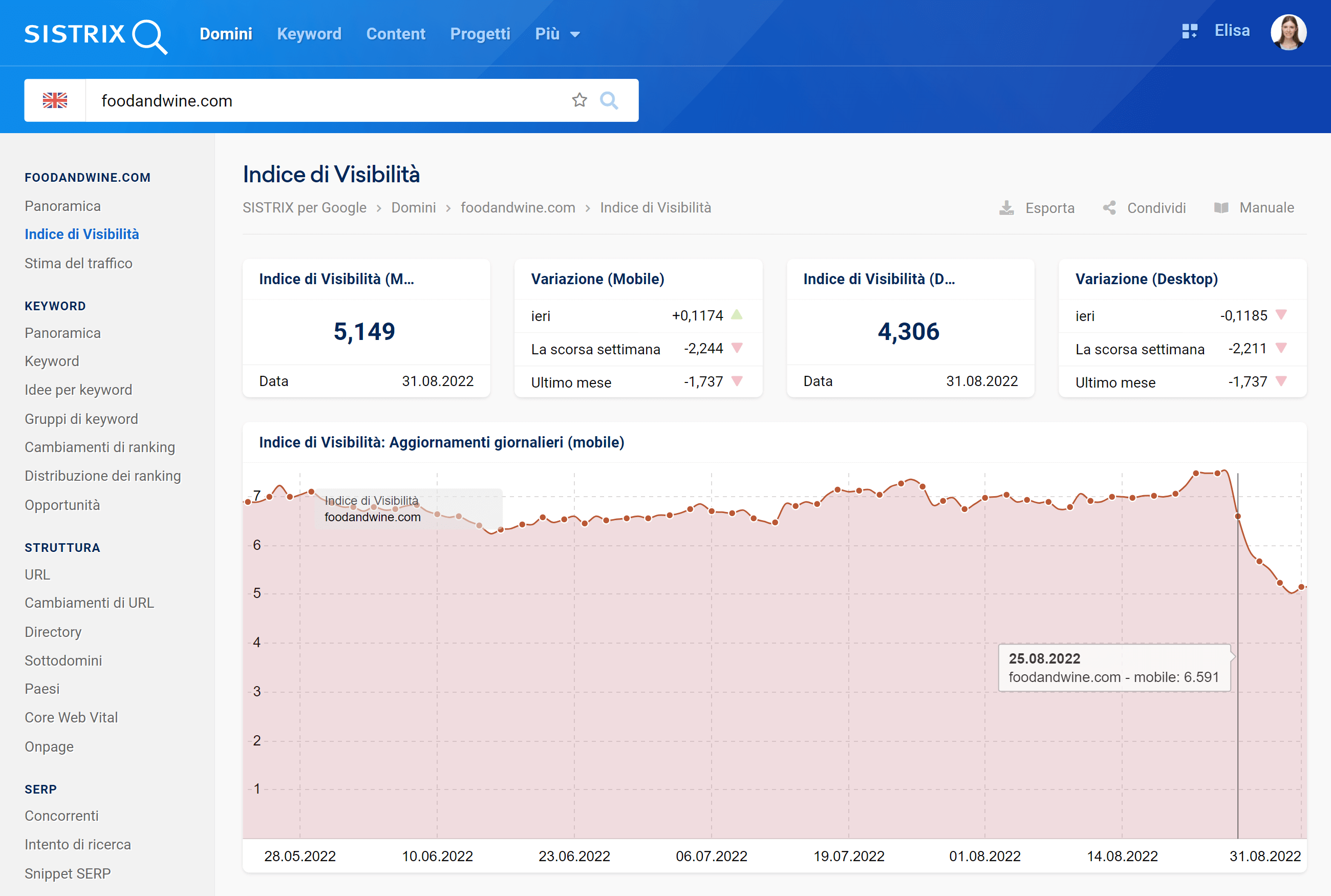This screenshot has width=1331, height=896.
Task: Open Idee per keyword
Action: [x=78, y=390]
